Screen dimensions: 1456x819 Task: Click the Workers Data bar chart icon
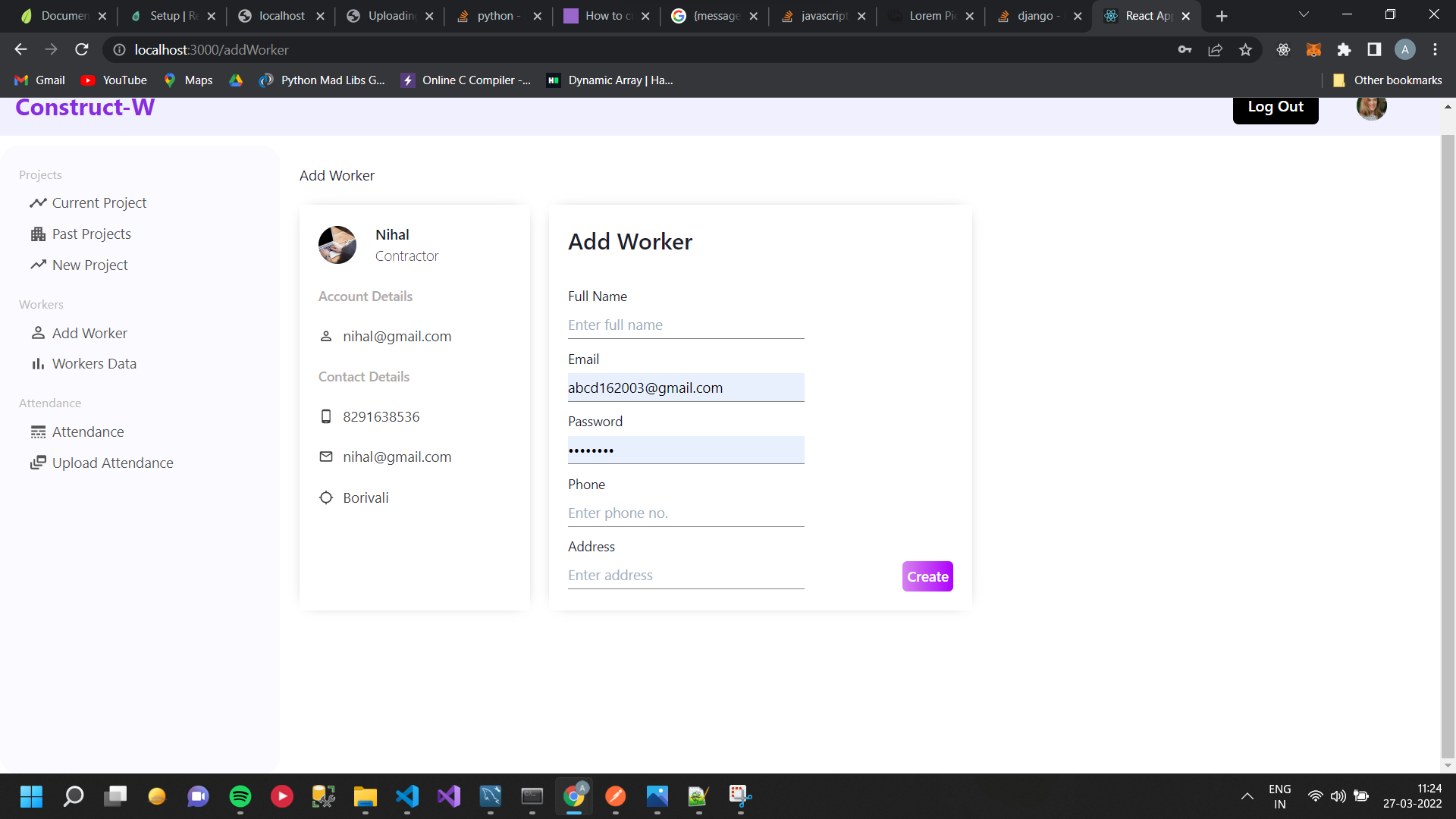(x=39, y=364)
